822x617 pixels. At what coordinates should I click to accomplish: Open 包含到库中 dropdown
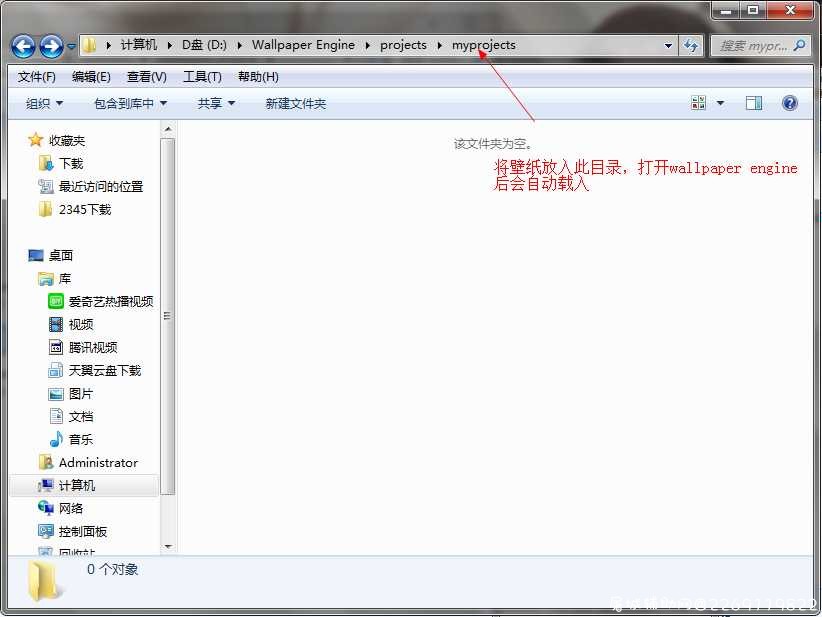point(130,104)
